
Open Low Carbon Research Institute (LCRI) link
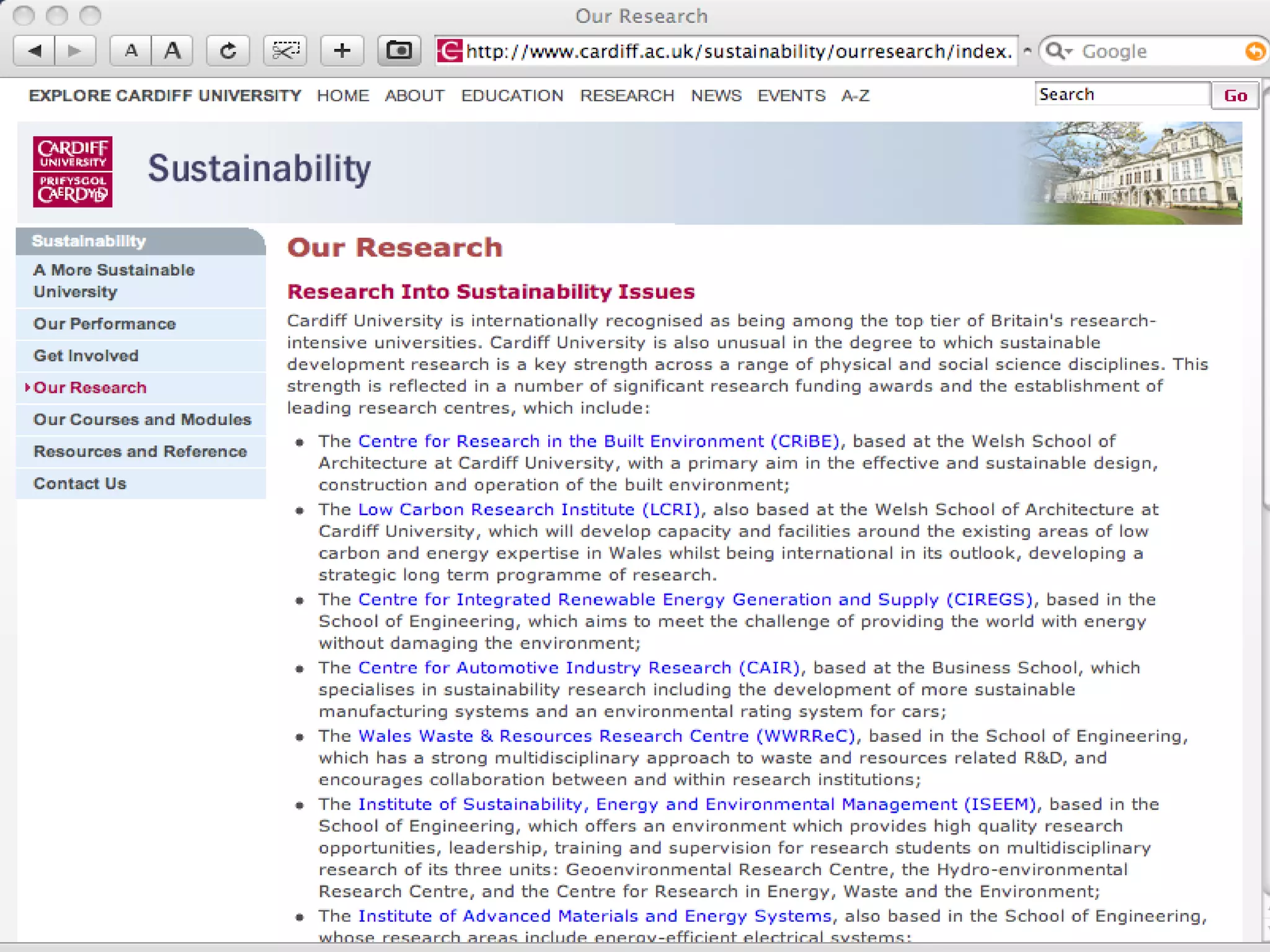tap(529, 509)
